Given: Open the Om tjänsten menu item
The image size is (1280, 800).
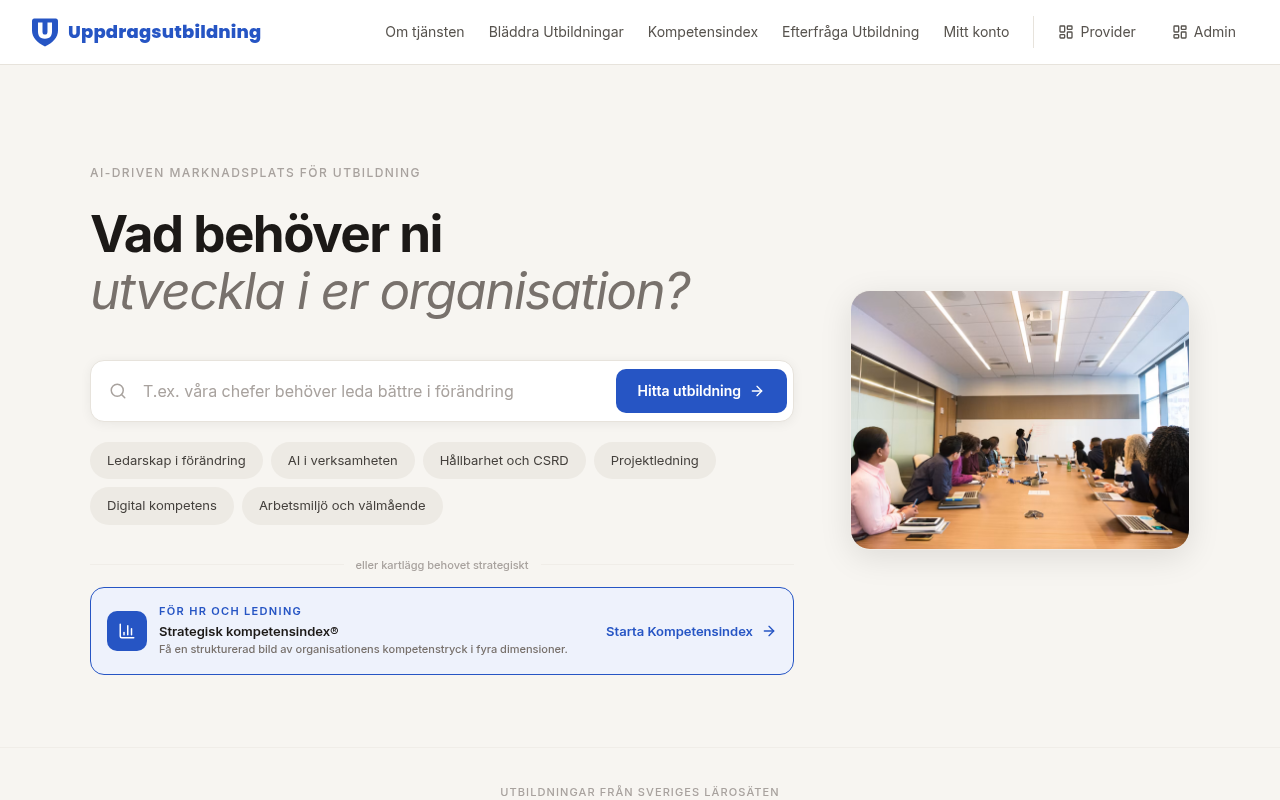Looking at the screenshot, I should pyautogui.click(x=425, y=32).
